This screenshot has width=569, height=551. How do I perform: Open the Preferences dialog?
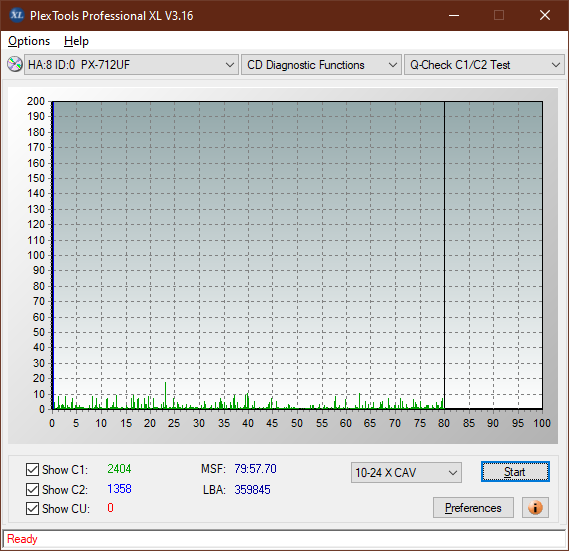473,507
